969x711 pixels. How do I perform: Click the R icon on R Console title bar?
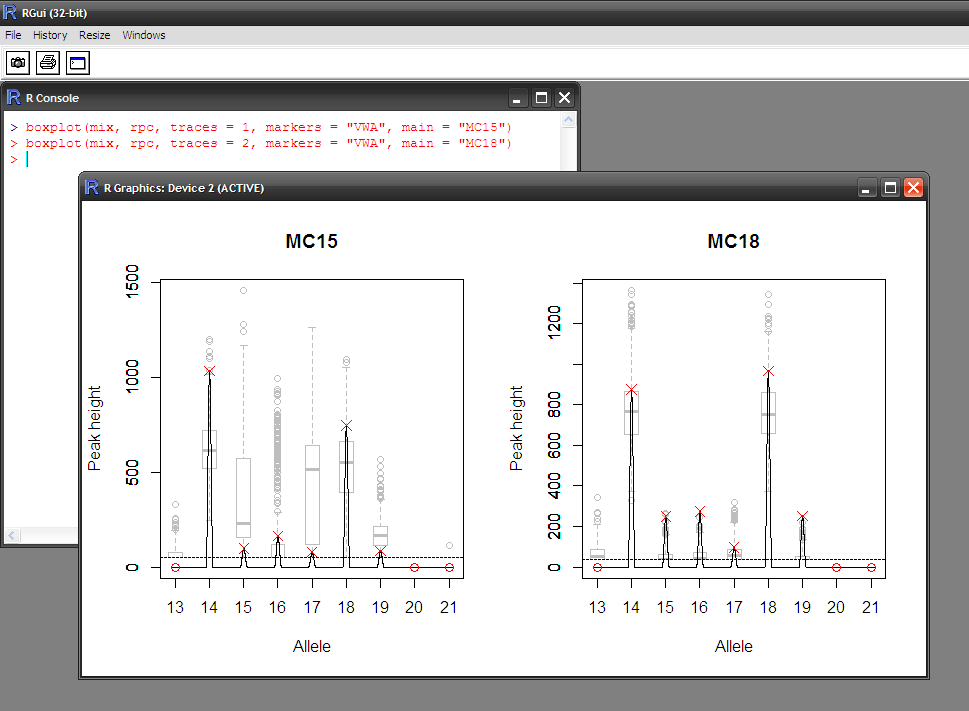[x=14, y=98]
